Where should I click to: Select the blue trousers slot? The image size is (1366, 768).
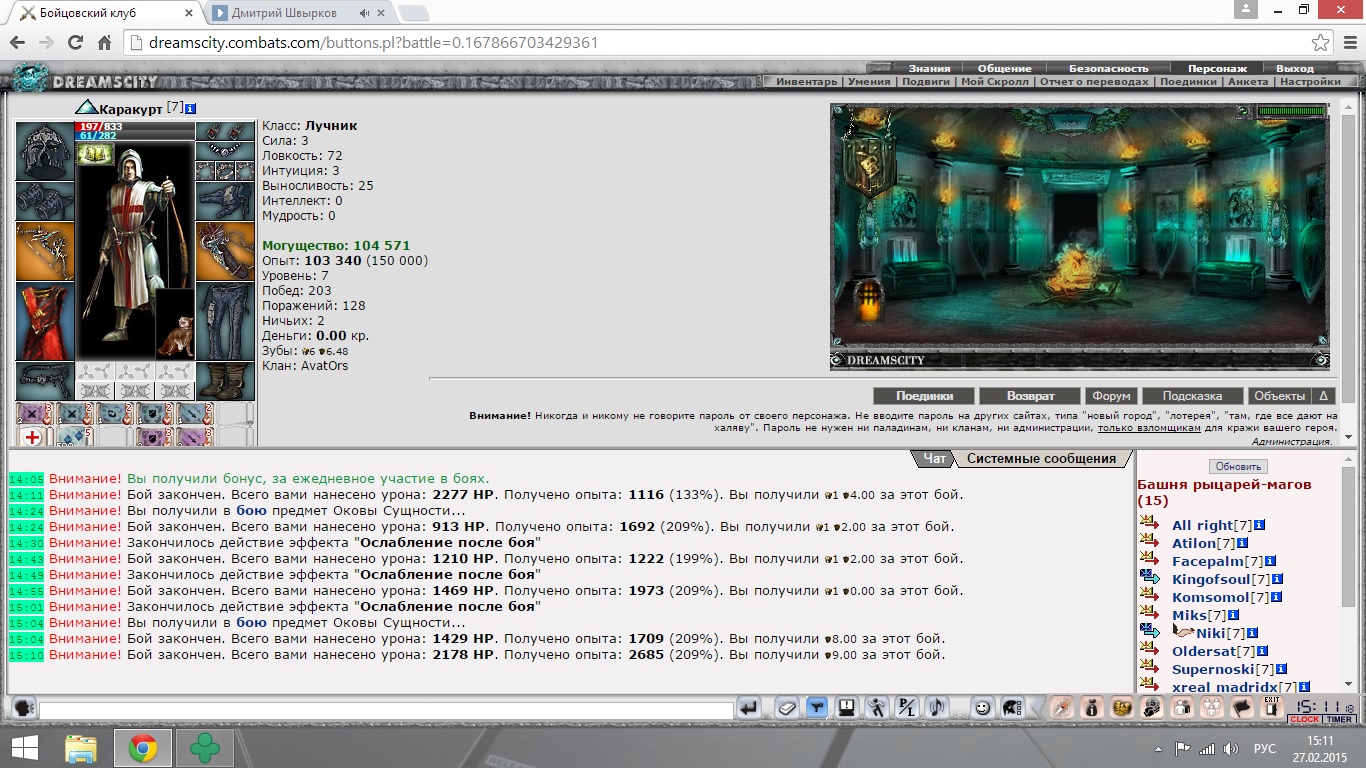tap(224, 321)
